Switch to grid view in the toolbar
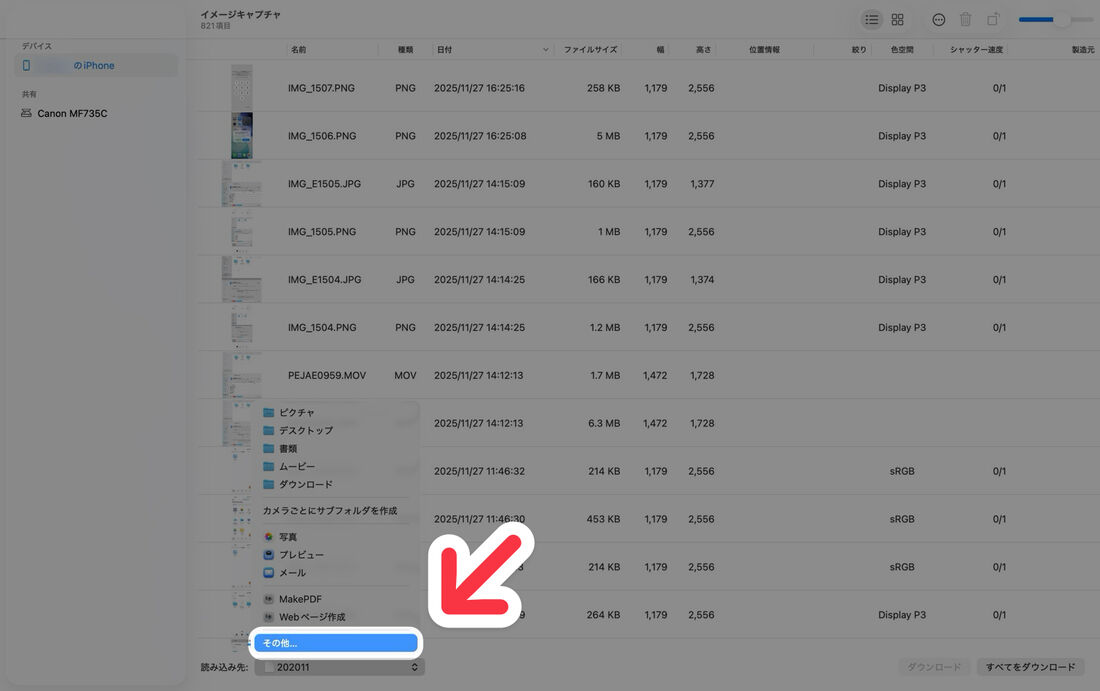 click(x=897, y=19)
